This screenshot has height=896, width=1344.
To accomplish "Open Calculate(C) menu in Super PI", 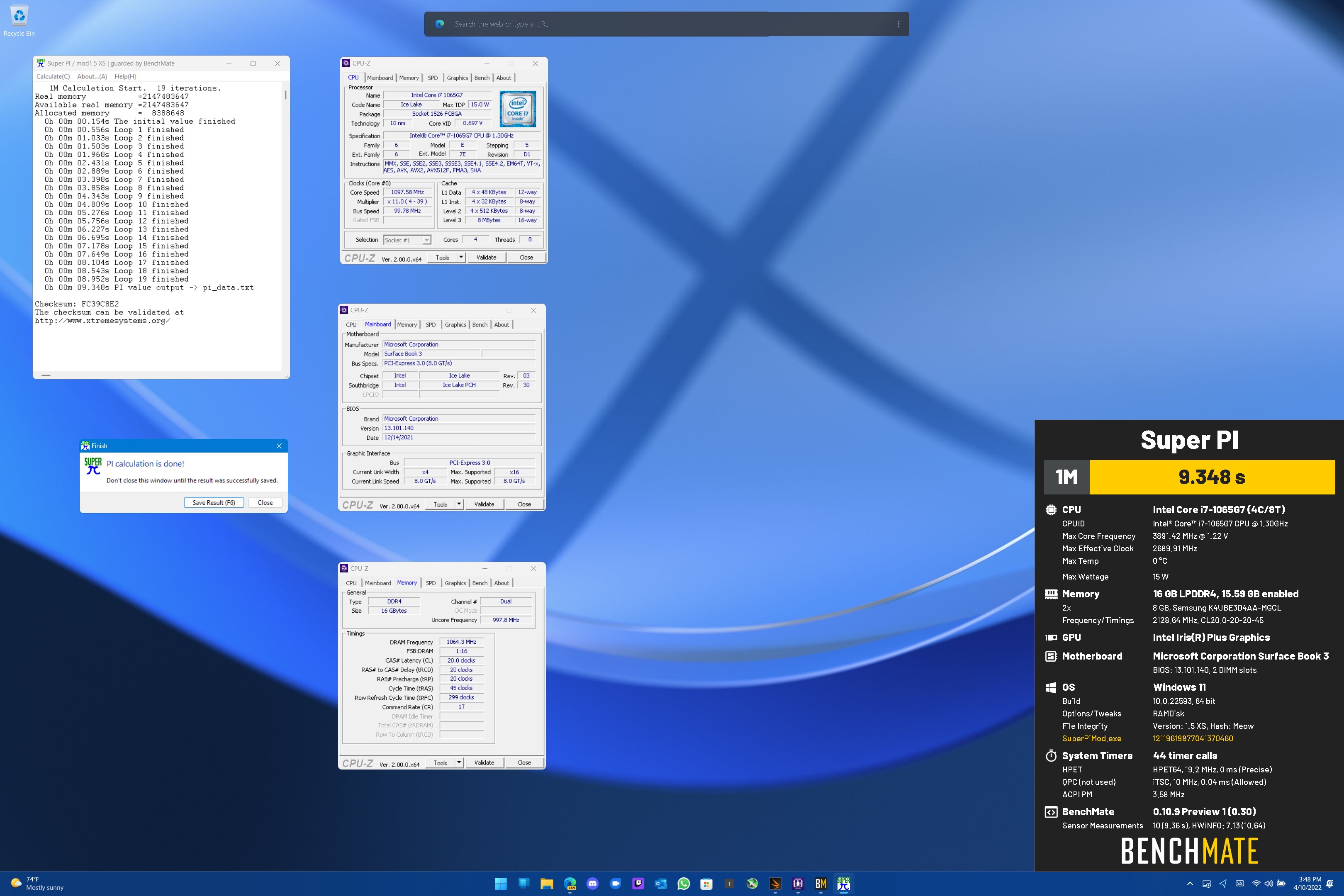I will coord(53,77).
